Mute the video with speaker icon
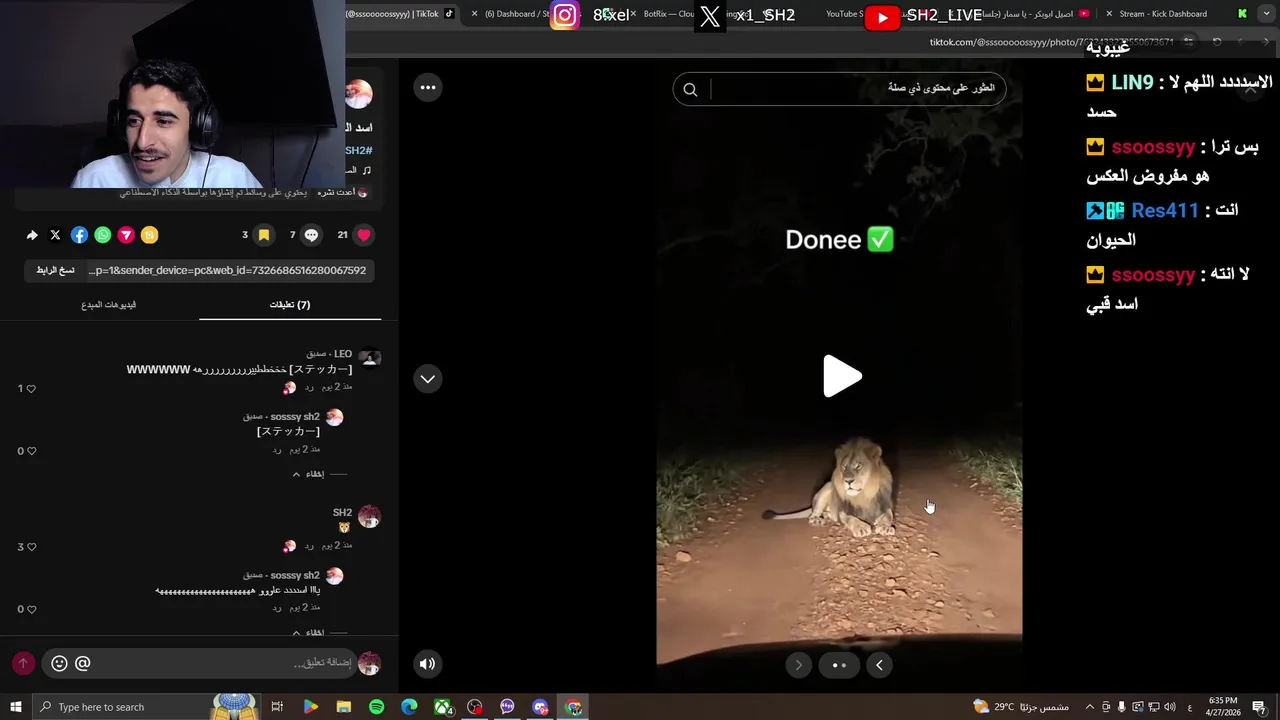The image size is (1280, 720). click(x=427, y=663)
